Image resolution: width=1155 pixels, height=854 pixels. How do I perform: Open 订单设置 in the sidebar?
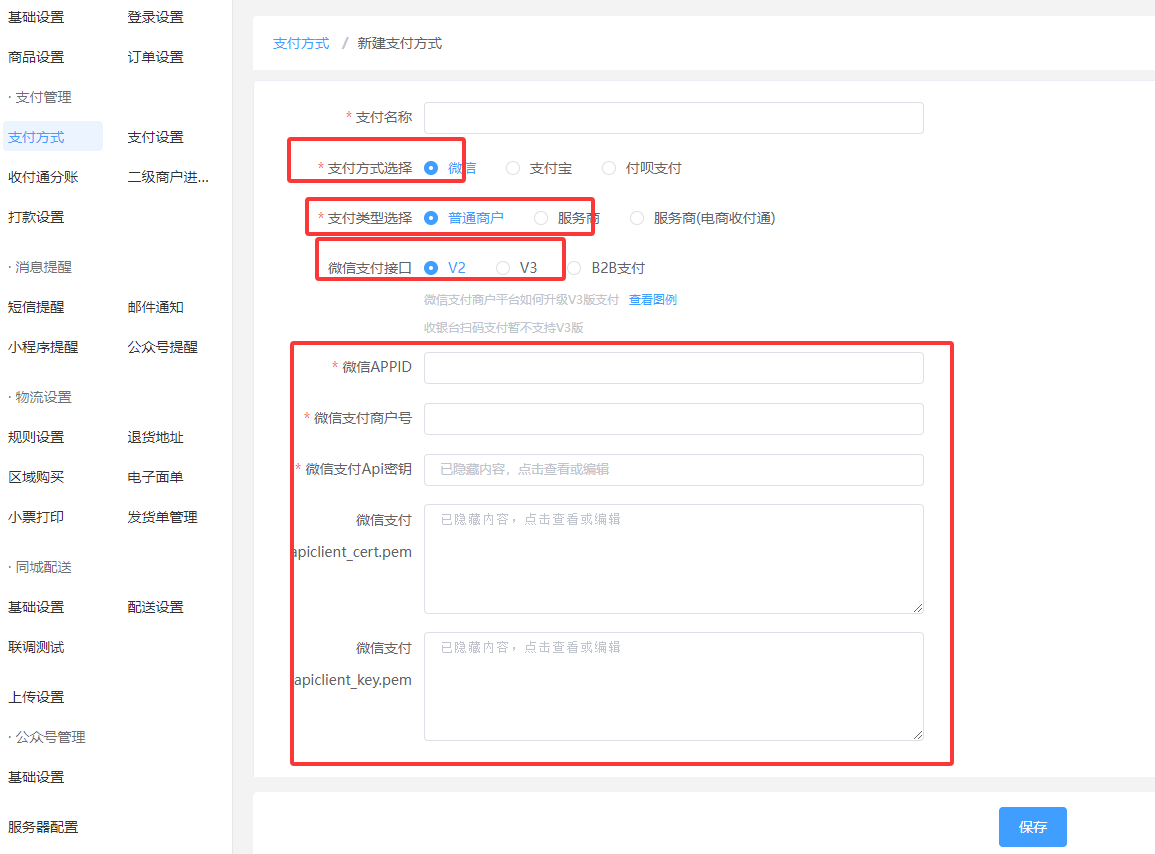155,57
